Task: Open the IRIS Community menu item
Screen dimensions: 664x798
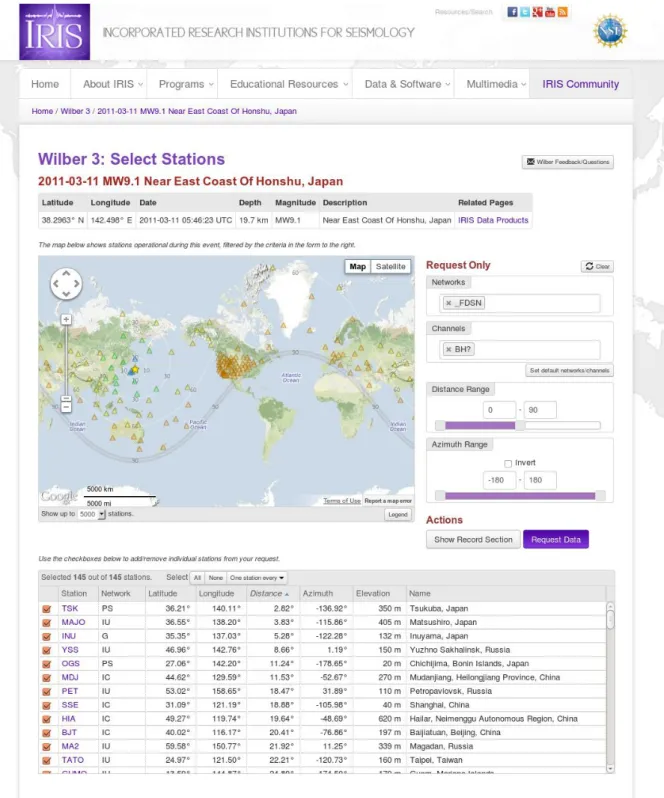Action: point(581,84)
